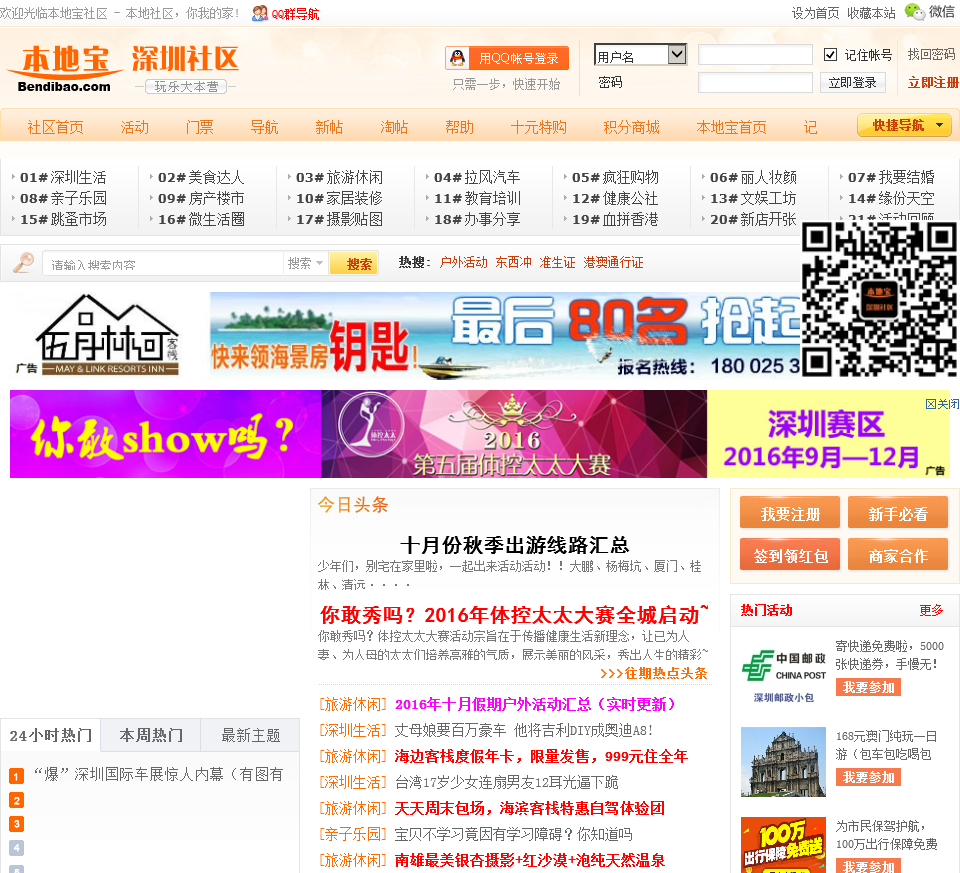Click the magnifier icon beside search box
The image size is (960, 873).
[x=23, y=263]
